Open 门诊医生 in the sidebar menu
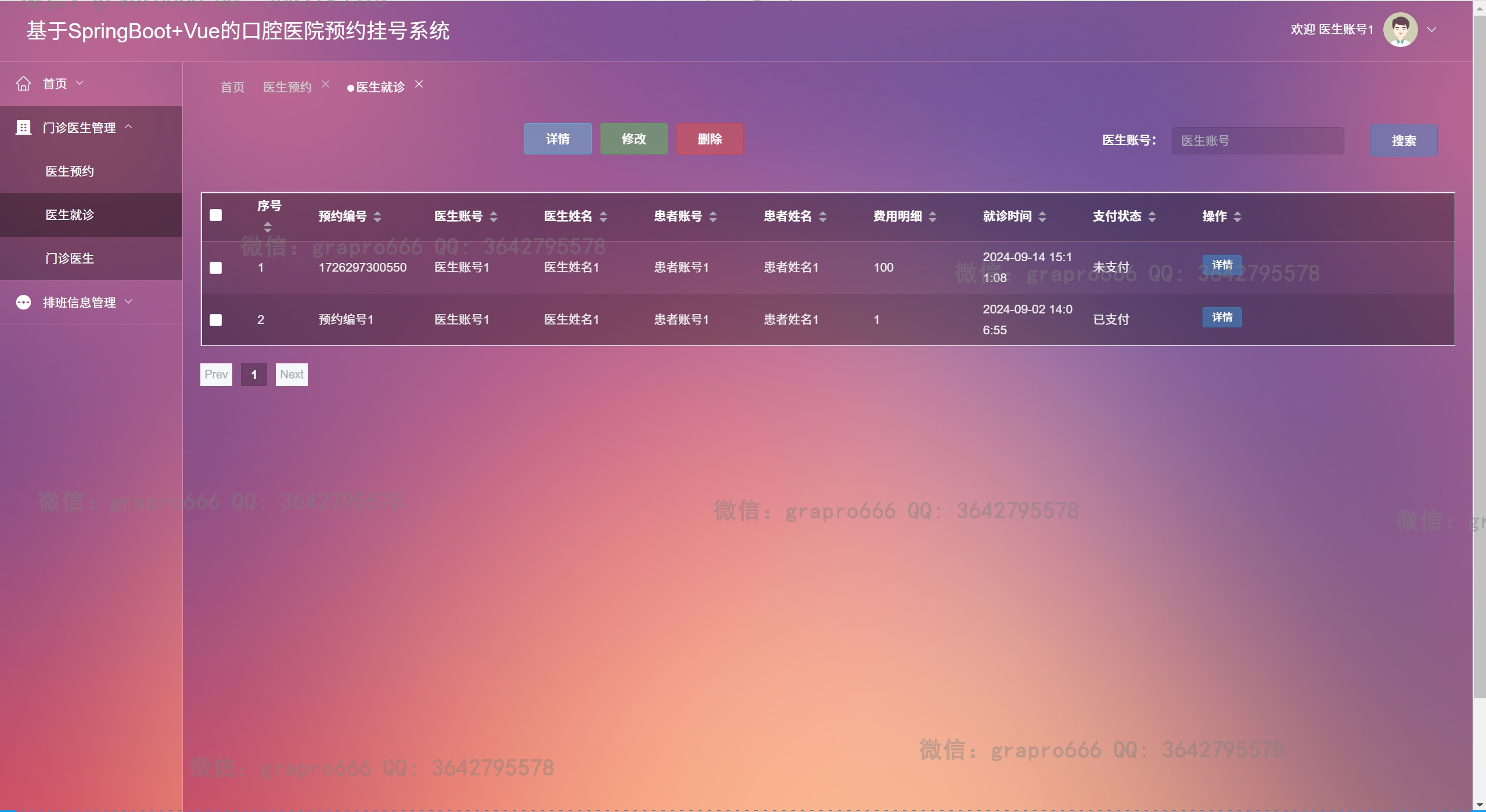Viewport: 1486px width, 812px height. 70,258
